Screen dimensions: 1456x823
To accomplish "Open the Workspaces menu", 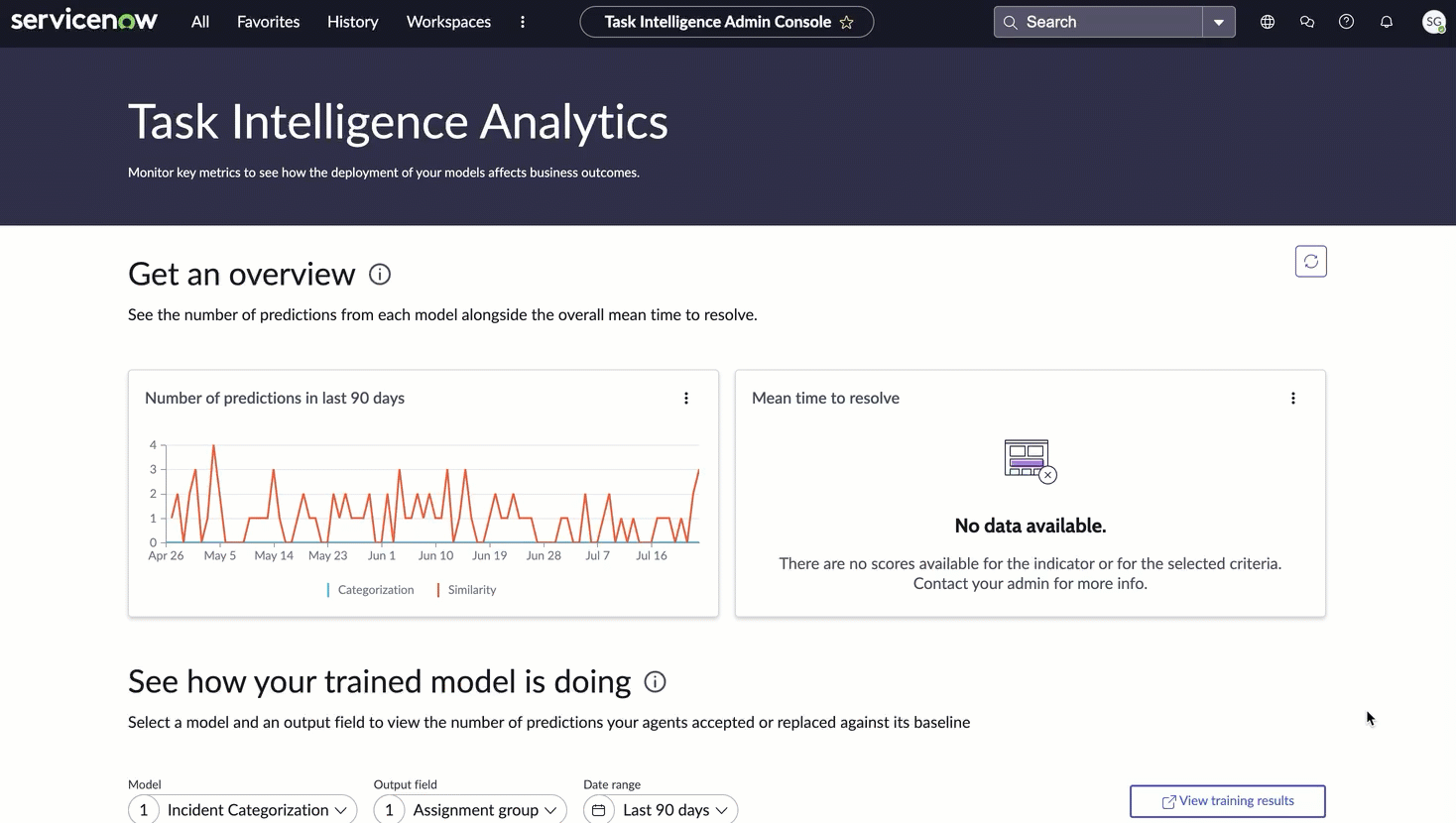I will (x=448, y=22).
